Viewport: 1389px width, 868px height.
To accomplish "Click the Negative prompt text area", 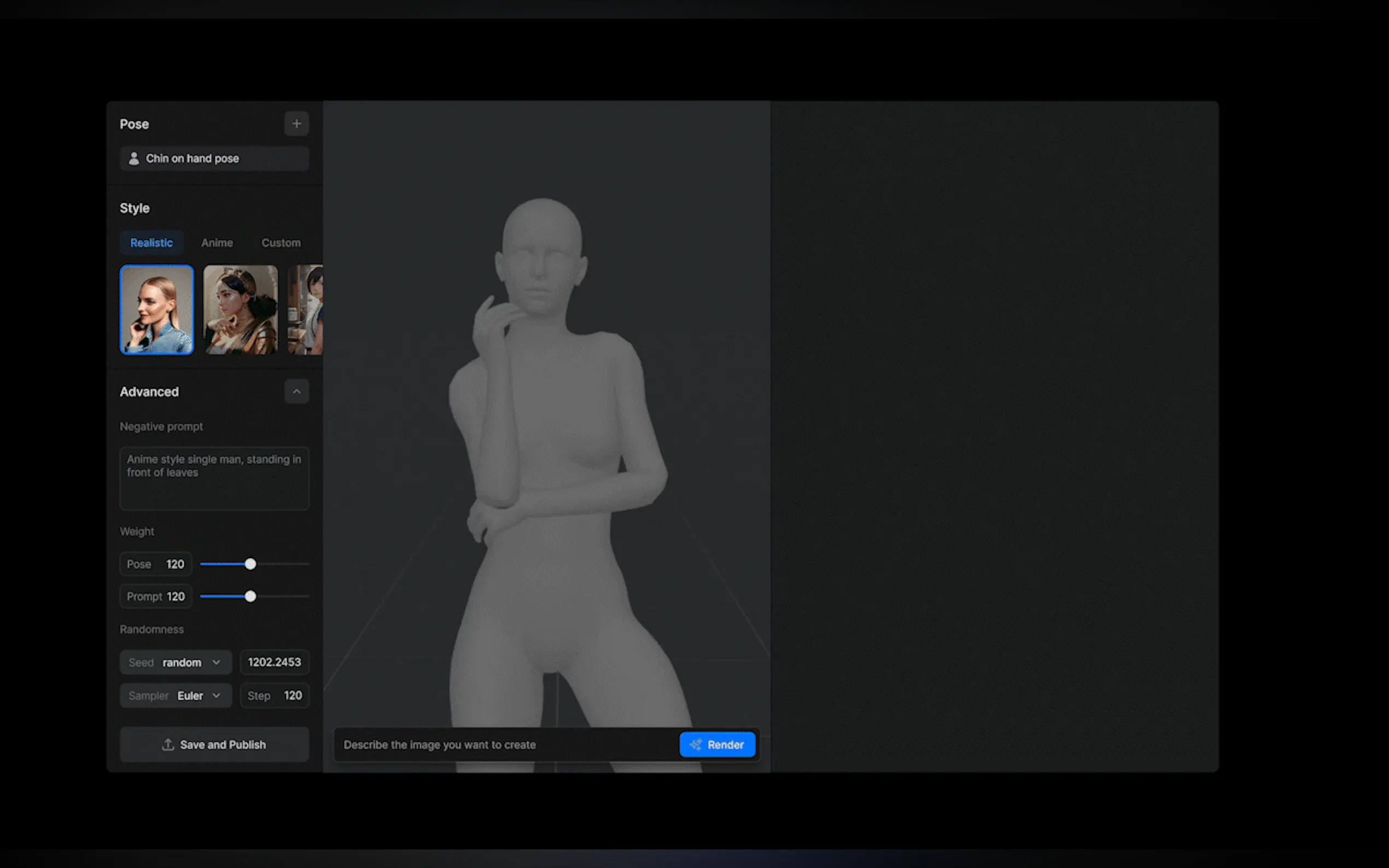I will tap(214, 478).
